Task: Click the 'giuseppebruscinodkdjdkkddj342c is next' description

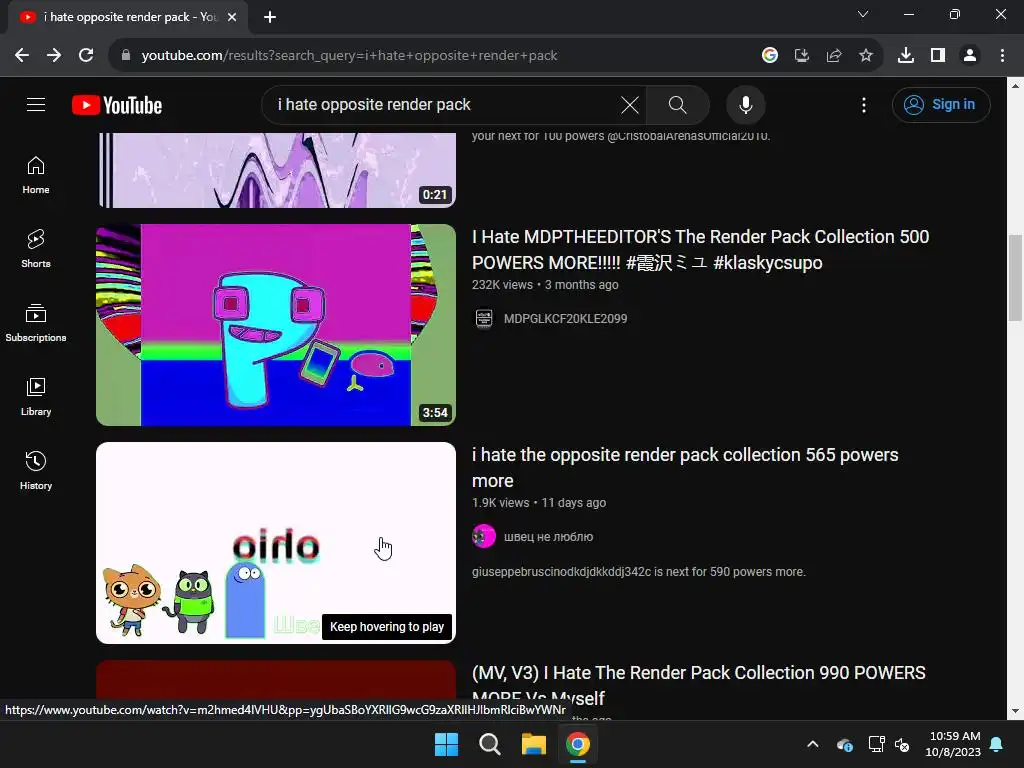Action: (x=639, y=571)
